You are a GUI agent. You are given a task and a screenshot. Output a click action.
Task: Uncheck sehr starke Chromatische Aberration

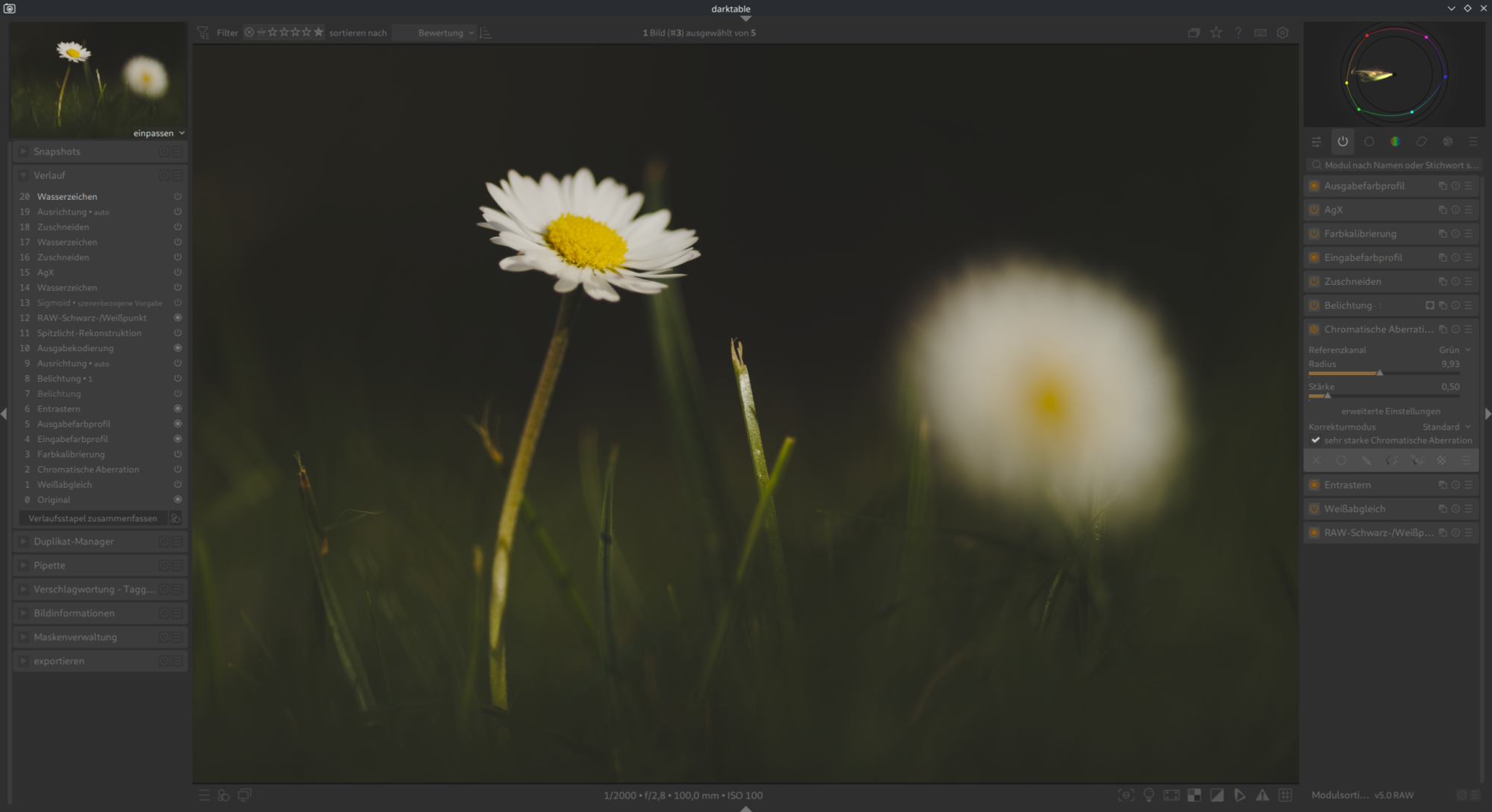coord(1316,441)
